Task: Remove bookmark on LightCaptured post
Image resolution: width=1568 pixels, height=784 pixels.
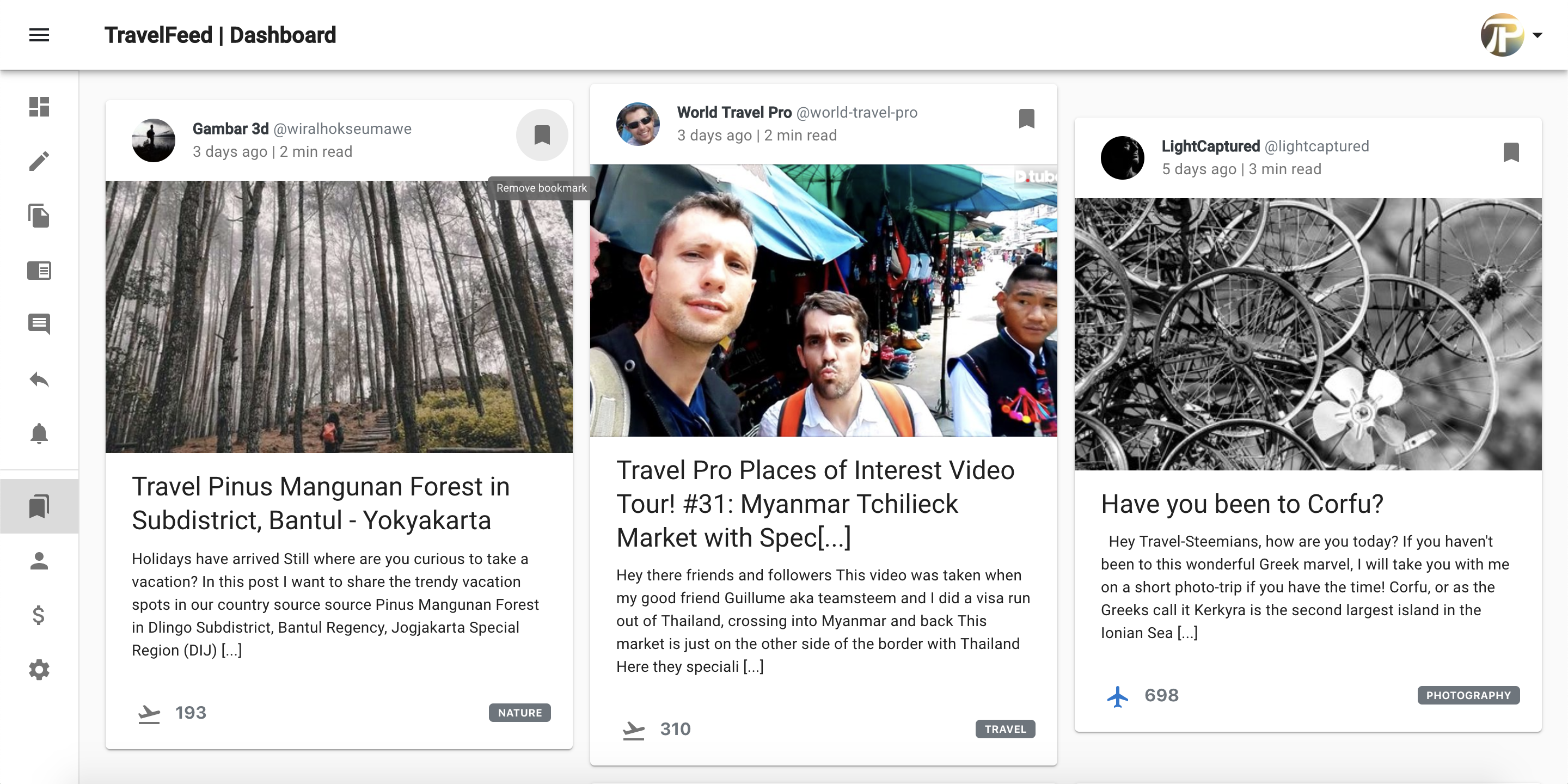Action: pos(1511,152)
